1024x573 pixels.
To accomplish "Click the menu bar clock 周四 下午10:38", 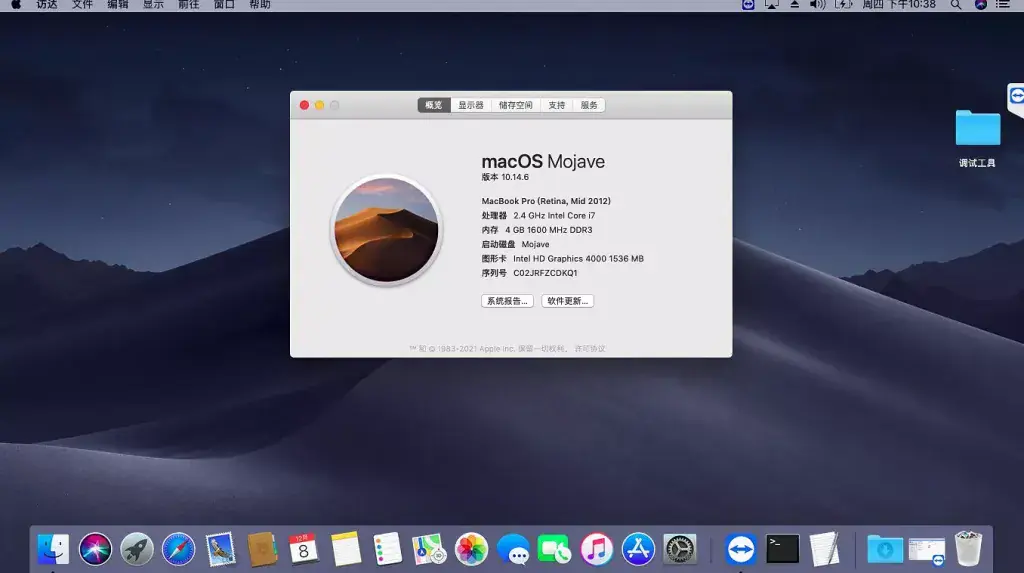I will coord(899,5).
